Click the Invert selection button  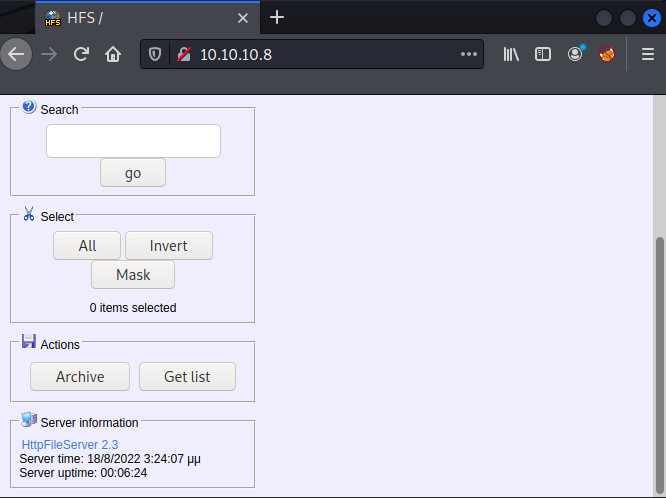click(169, 246)
